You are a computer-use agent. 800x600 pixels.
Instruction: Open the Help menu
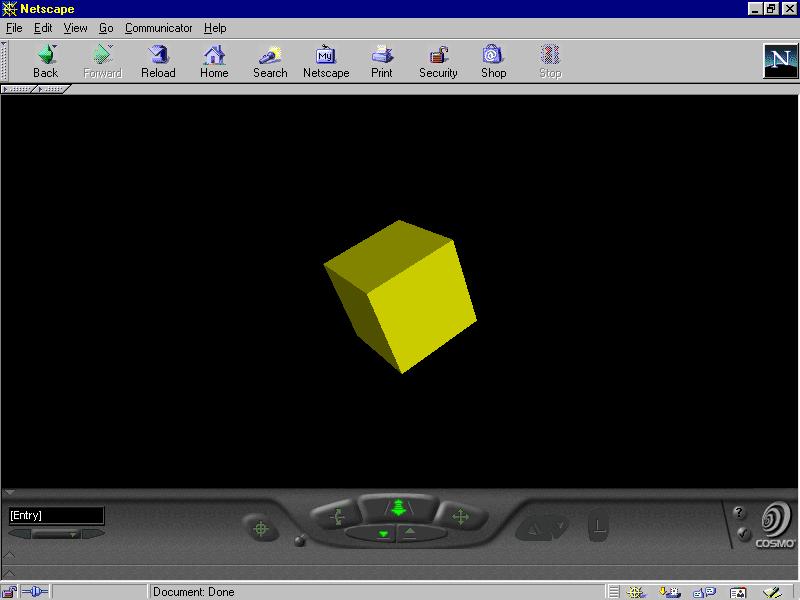click(x=215, y=28)
